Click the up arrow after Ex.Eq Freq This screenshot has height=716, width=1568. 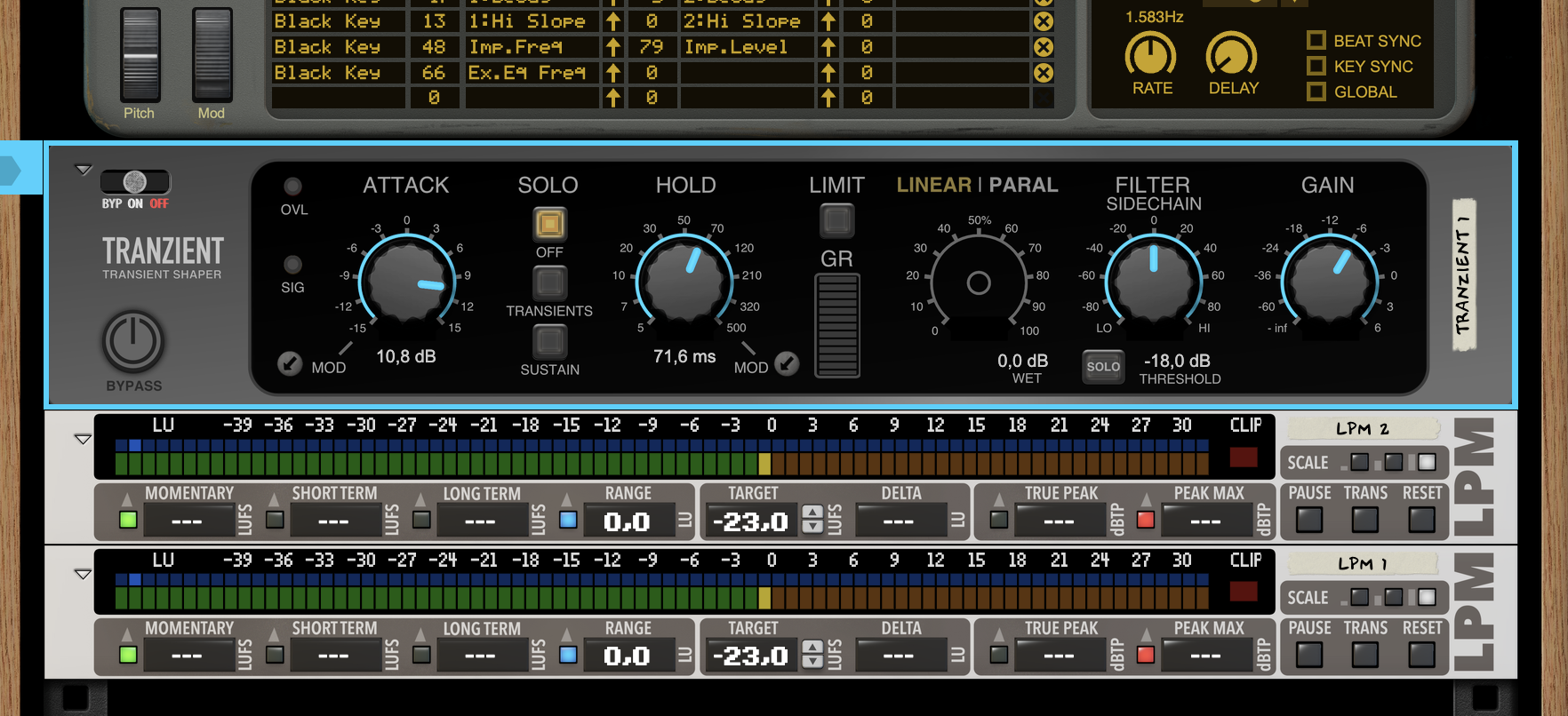[x=613, y=73]
